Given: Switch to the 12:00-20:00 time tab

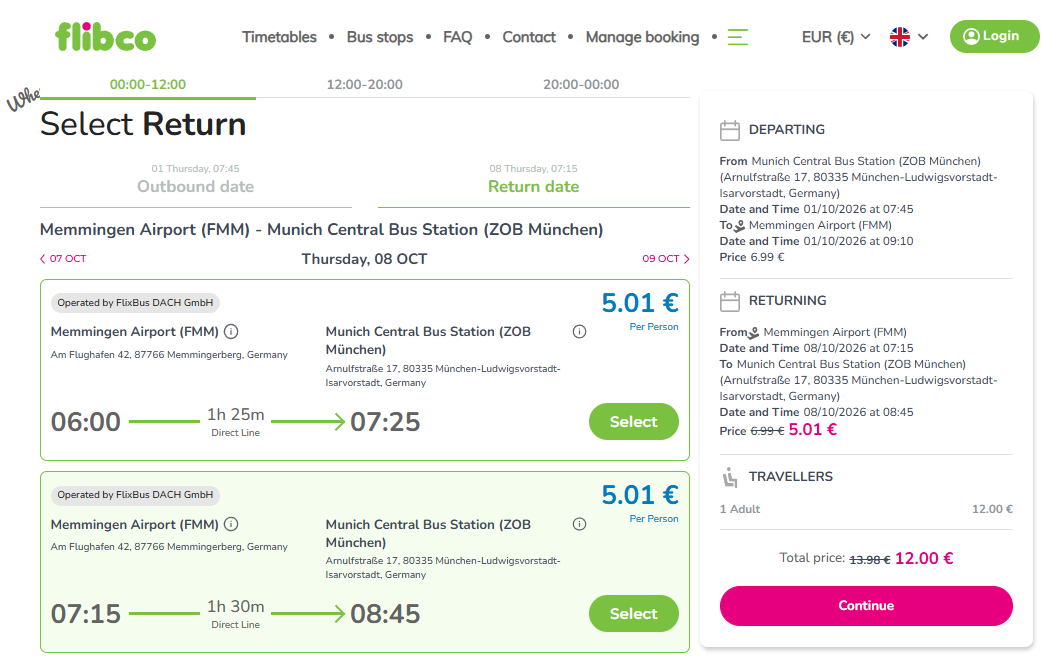Looking at the screenshot, I should pyautogui.click(x=364, y=85).
